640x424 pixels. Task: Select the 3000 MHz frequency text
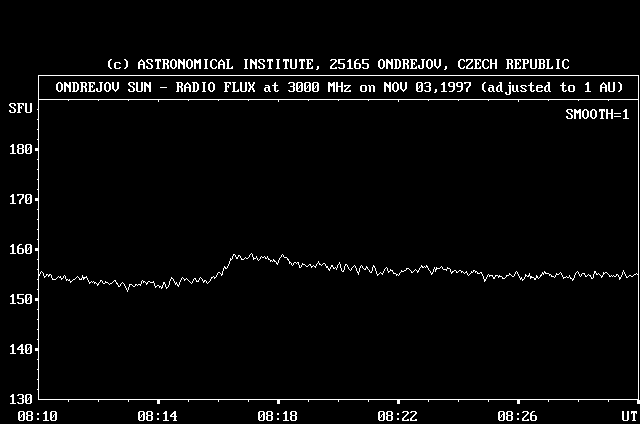309,87
